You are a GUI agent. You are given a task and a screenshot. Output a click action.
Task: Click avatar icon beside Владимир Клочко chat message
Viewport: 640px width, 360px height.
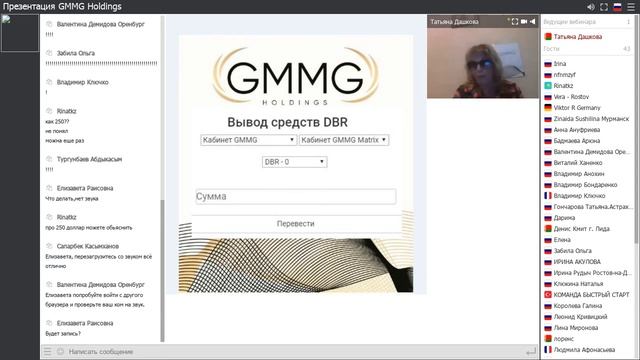49,82
